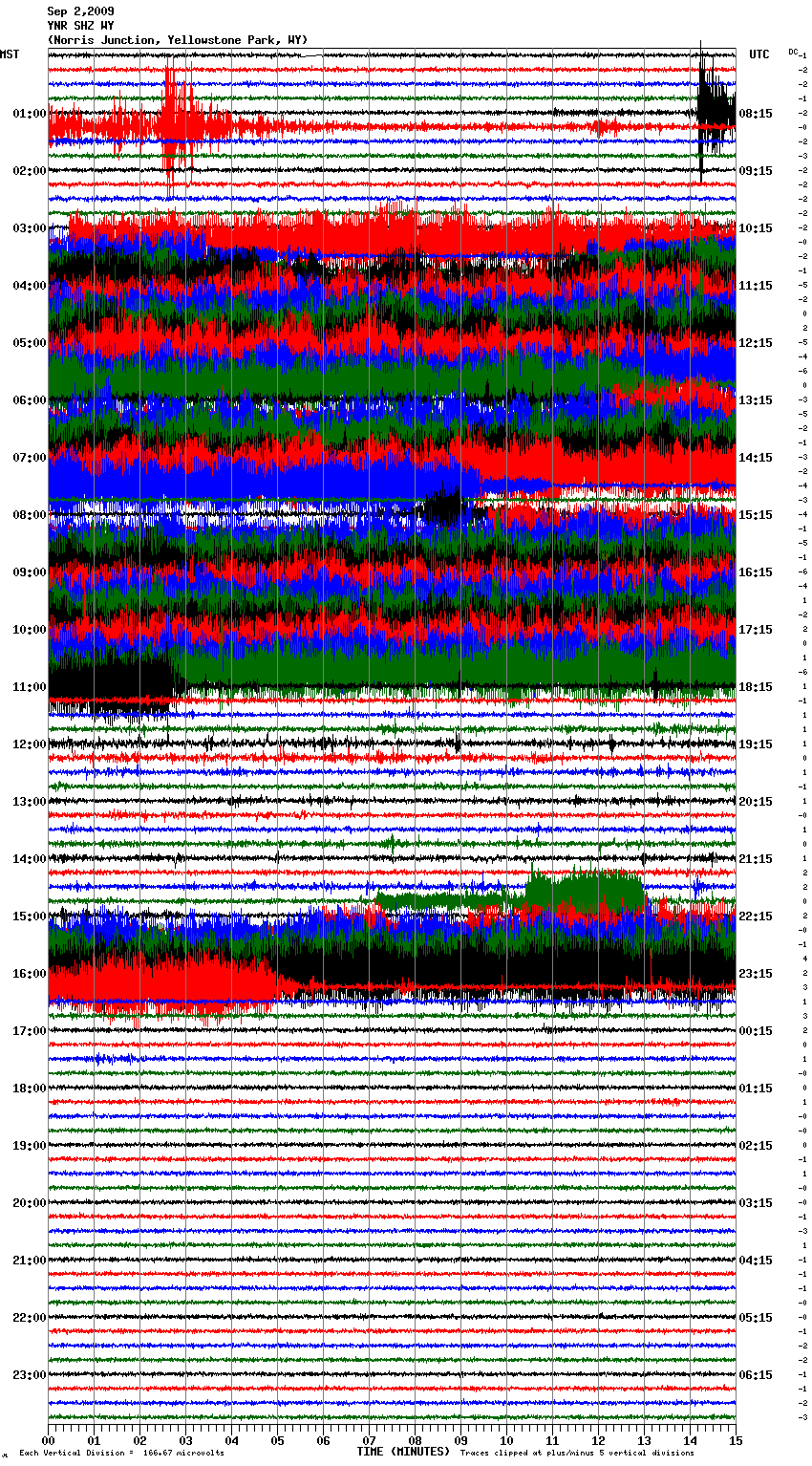Click the 23:15 UTC time label
Viewport: 812px width, 1466px height.
point(756,974)
